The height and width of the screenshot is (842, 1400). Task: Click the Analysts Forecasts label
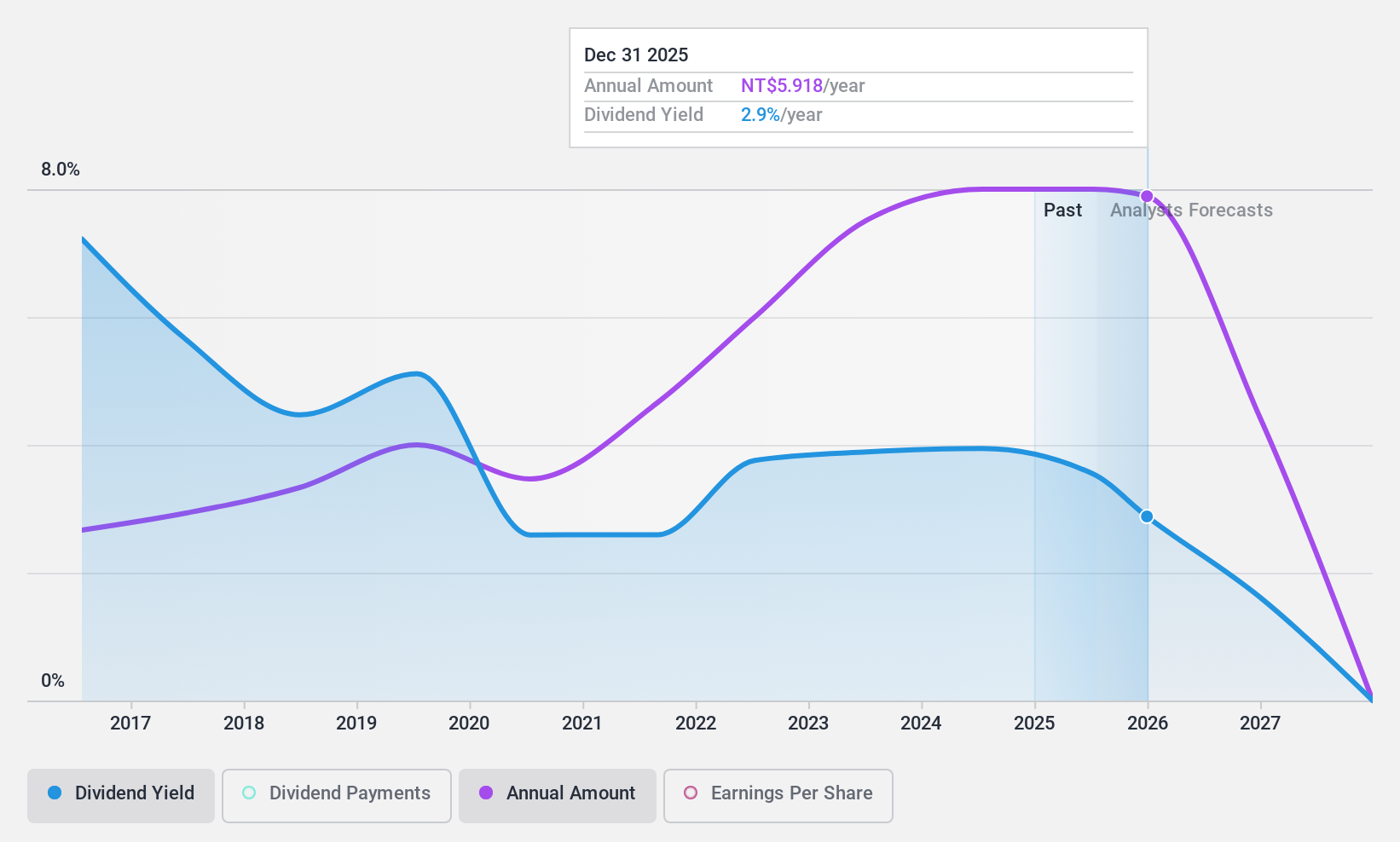point(1191,210)
